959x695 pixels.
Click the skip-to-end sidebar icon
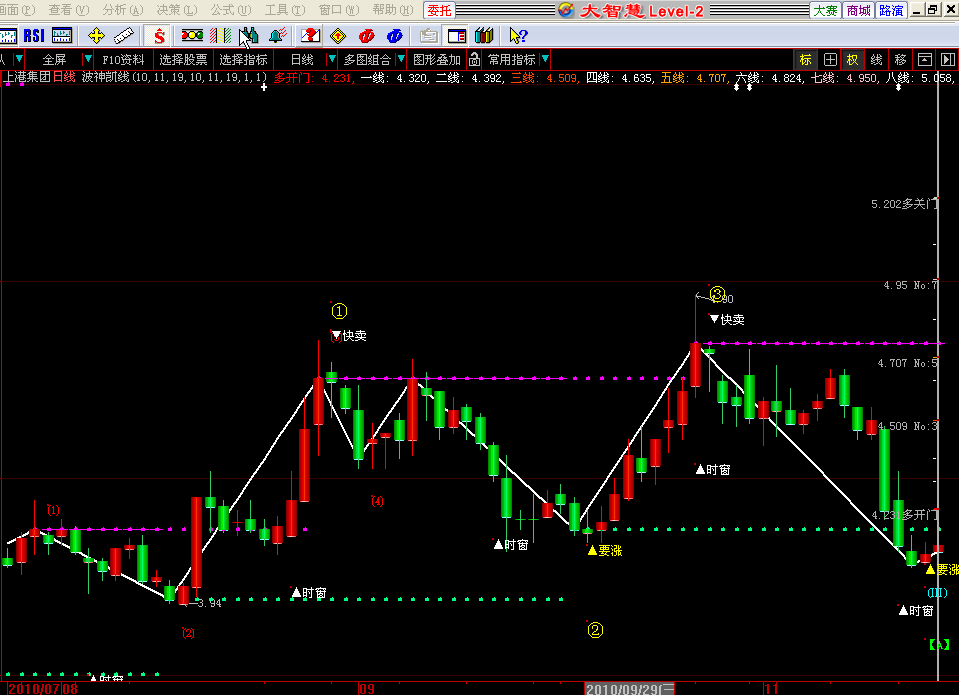click(947, 59)
